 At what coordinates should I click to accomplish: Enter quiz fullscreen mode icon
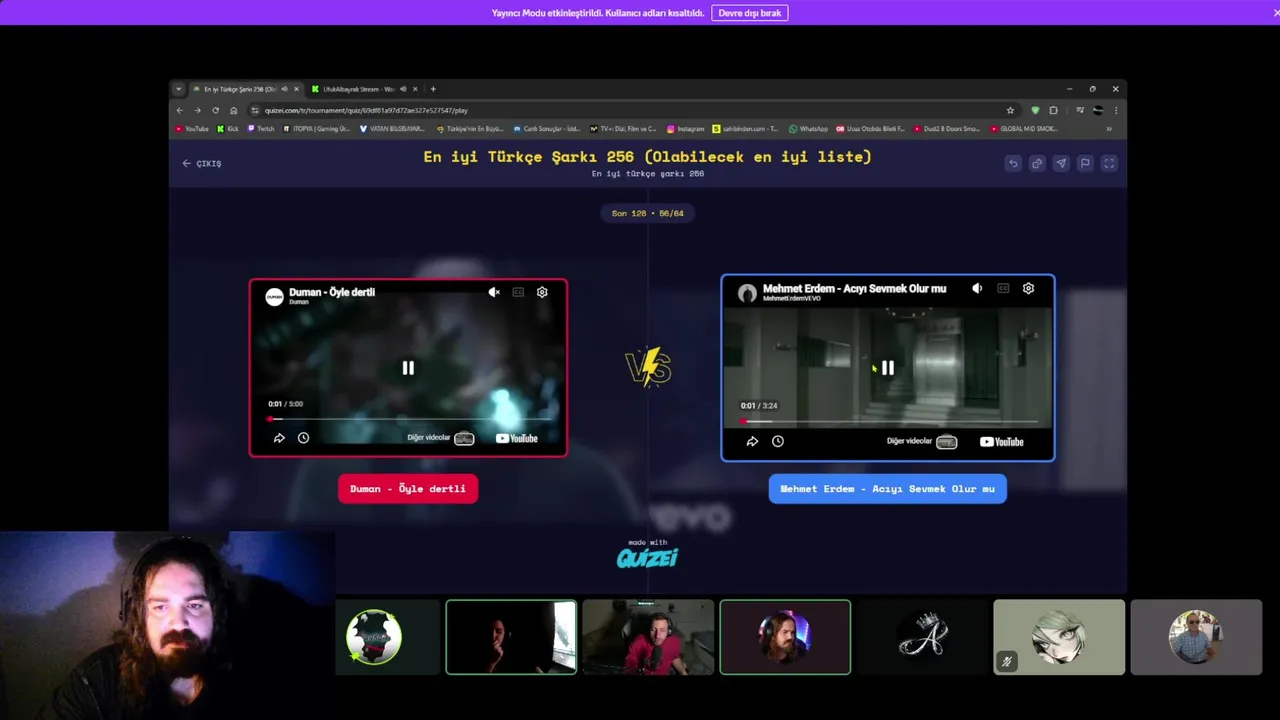point(1109,163)
